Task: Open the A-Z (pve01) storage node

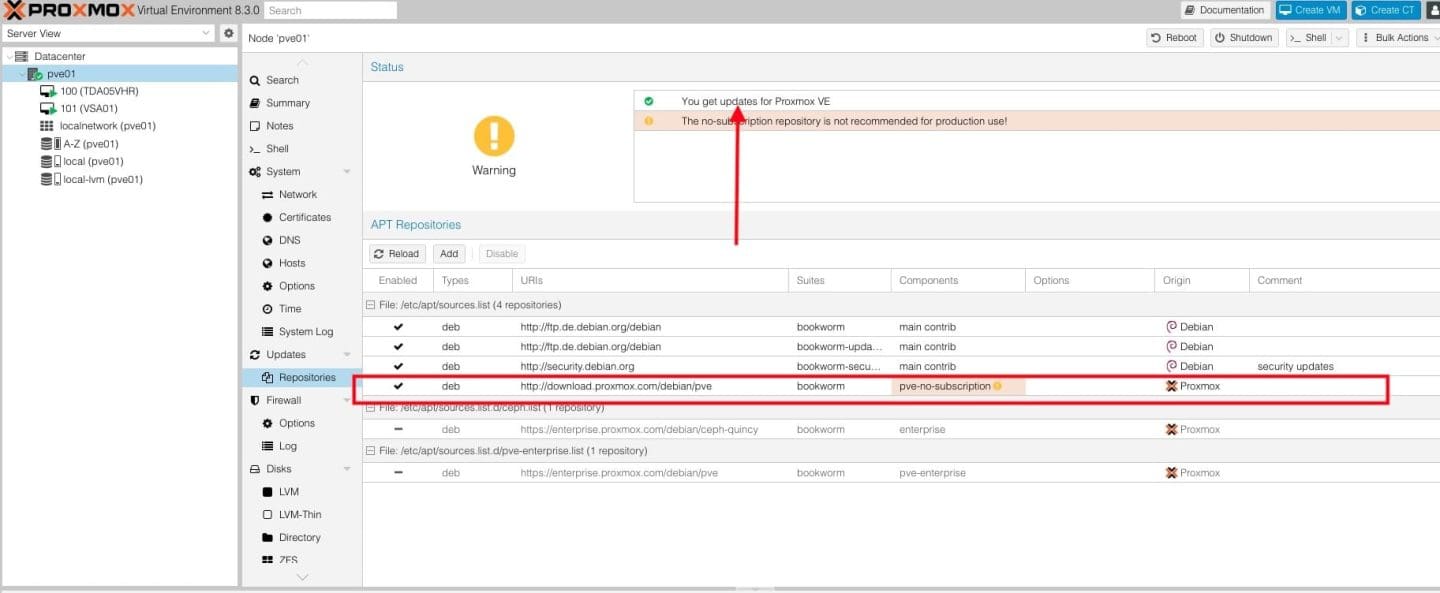Action: tap(90, 144)
